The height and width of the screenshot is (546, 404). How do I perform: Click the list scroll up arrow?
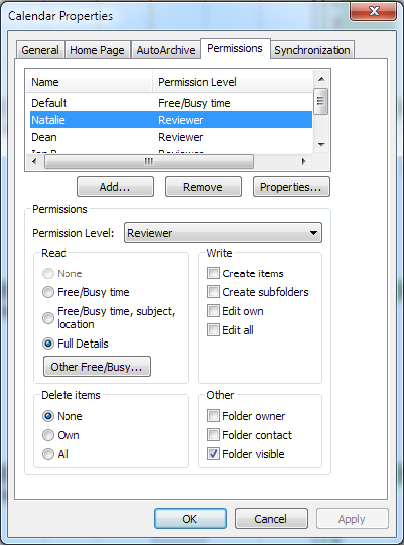321,79
